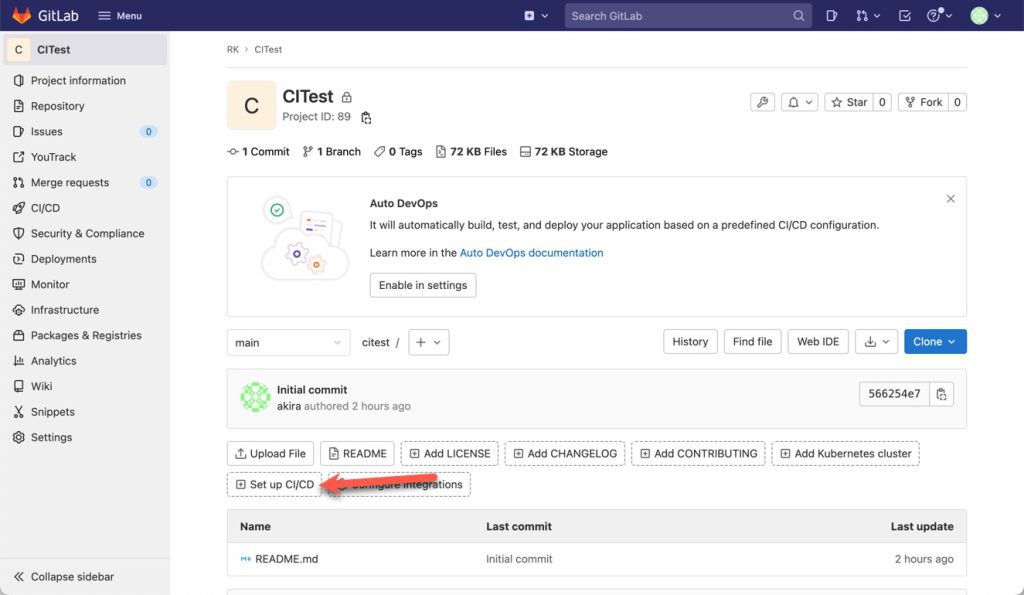The height and width of the screenshot is (595, 1024).
Task: Copy commit SHA to clipboard
Action: tap(941, 394)
